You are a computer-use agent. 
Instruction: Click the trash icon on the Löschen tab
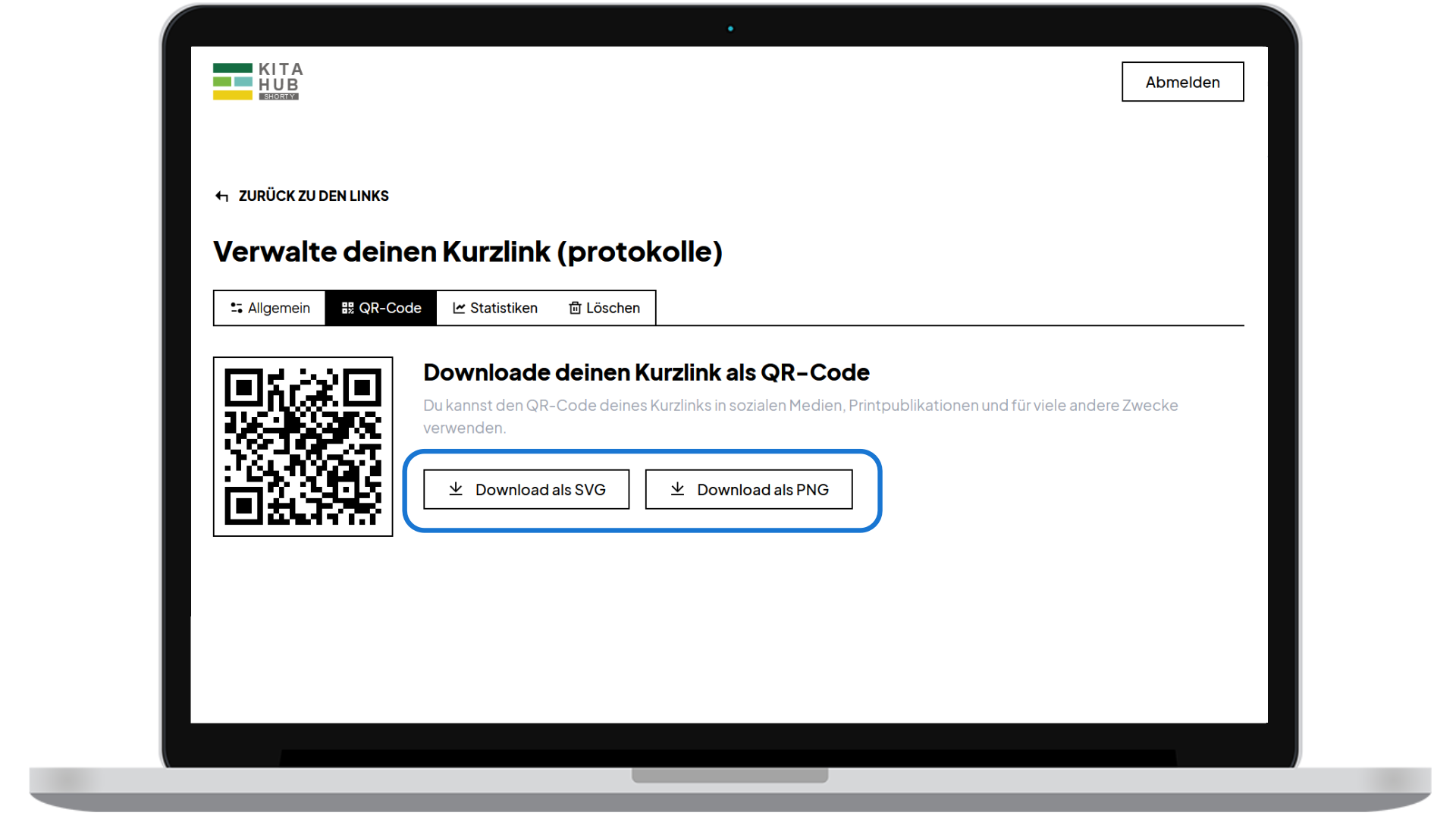point(576,308)
